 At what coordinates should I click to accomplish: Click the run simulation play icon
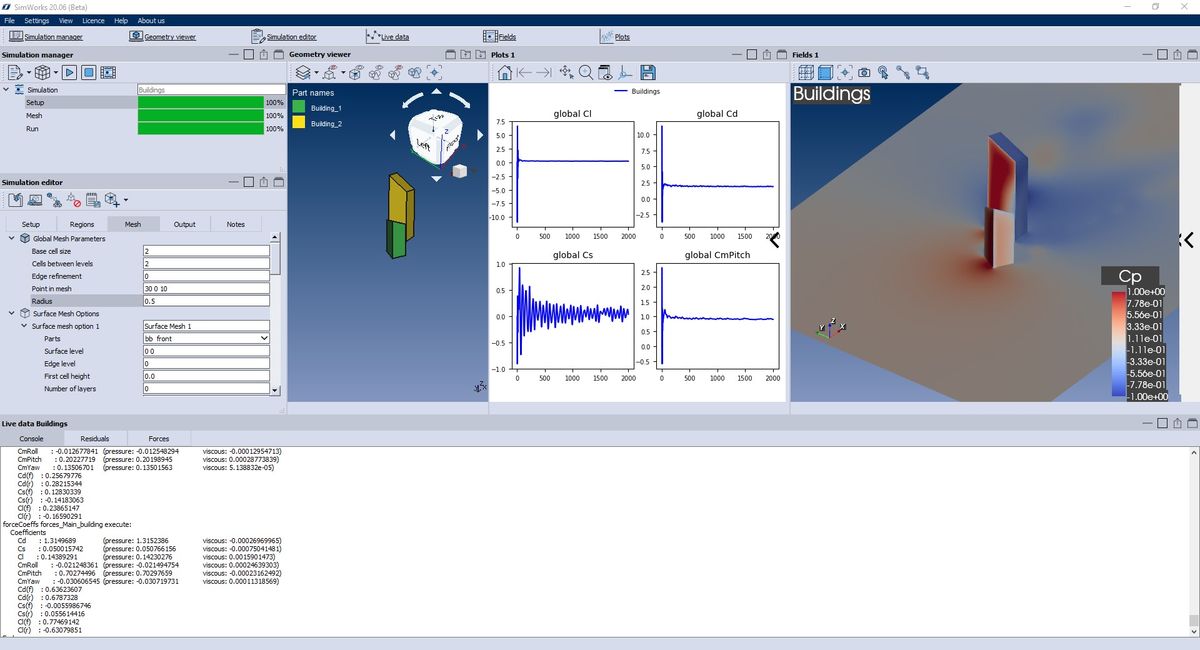coord(70,72)
